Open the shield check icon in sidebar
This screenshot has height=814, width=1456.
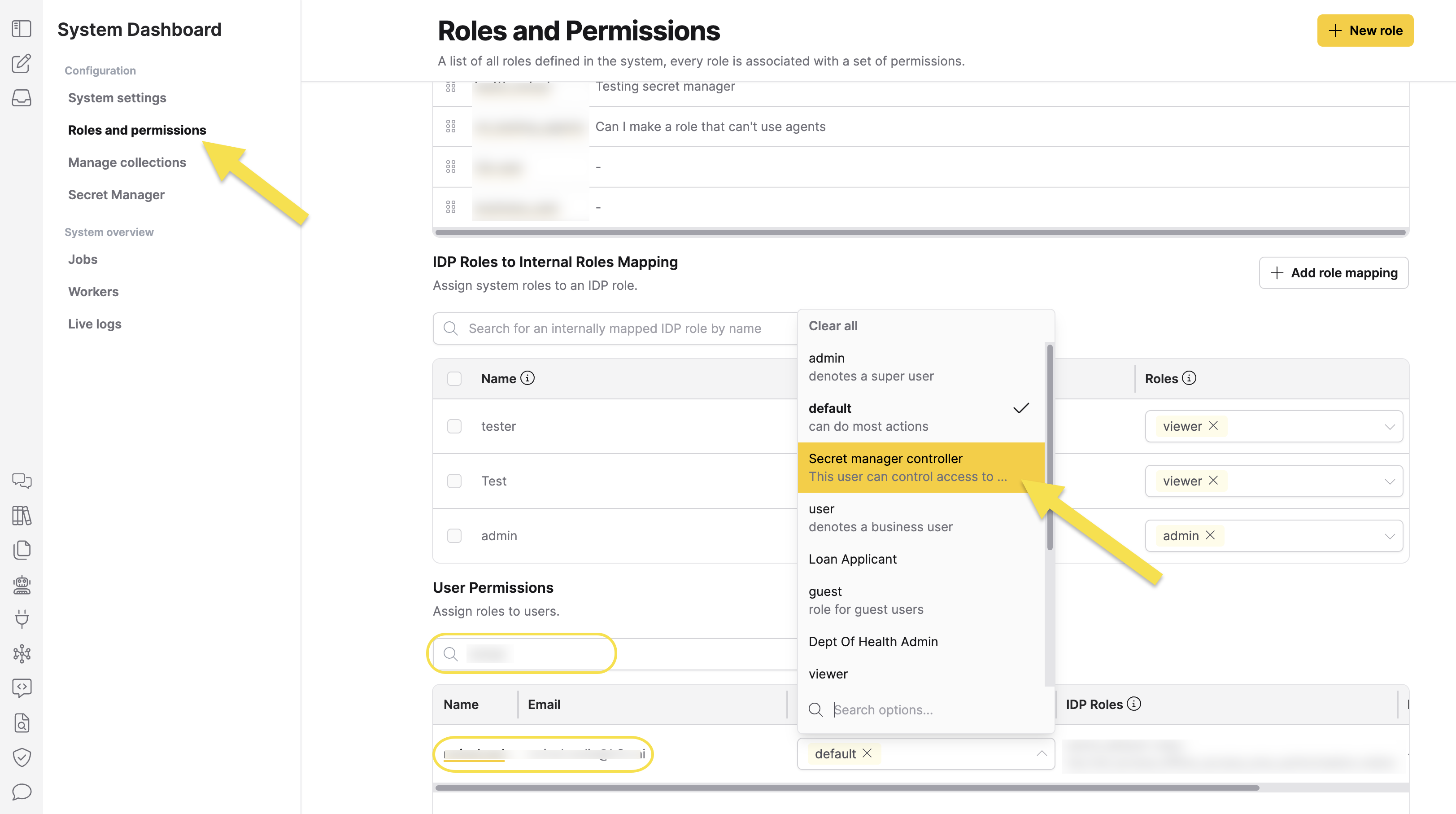click(x=22, y=757)
